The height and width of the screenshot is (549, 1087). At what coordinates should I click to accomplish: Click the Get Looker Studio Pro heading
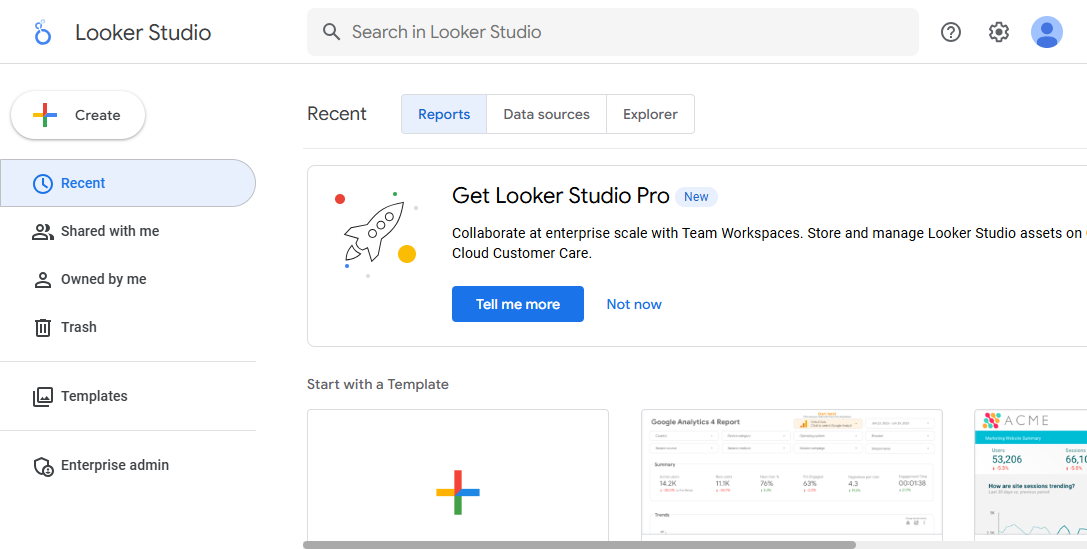(560, 196)
